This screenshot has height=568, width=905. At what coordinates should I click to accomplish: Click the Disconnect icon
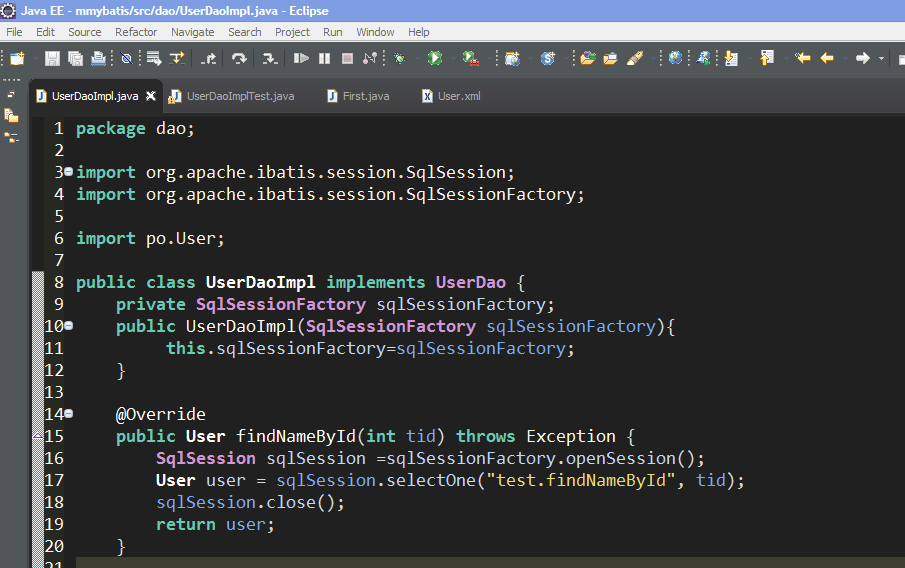(x=370, y=58)
